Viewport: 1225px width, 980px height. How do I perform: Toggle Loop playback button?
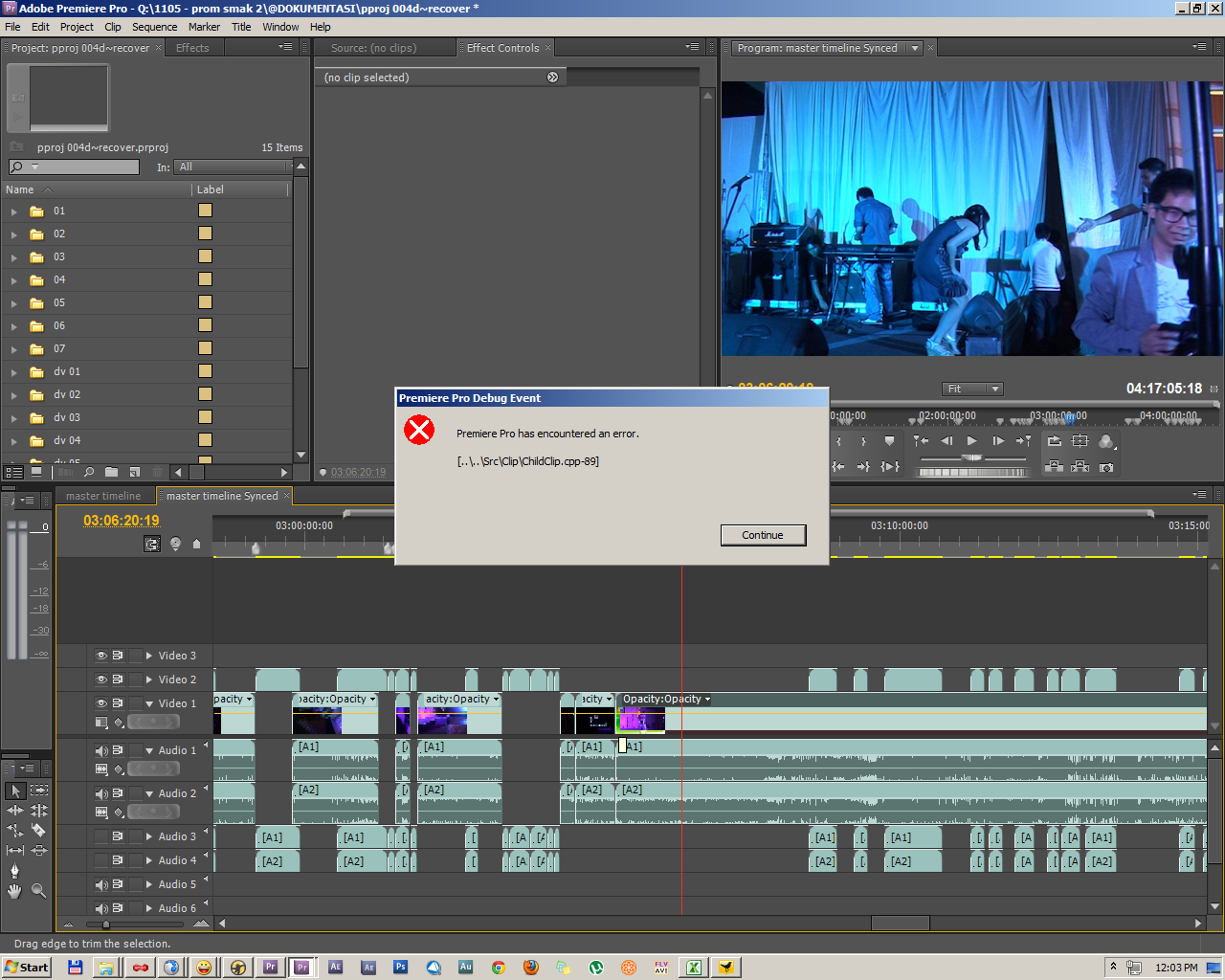tap(1055, 441)
